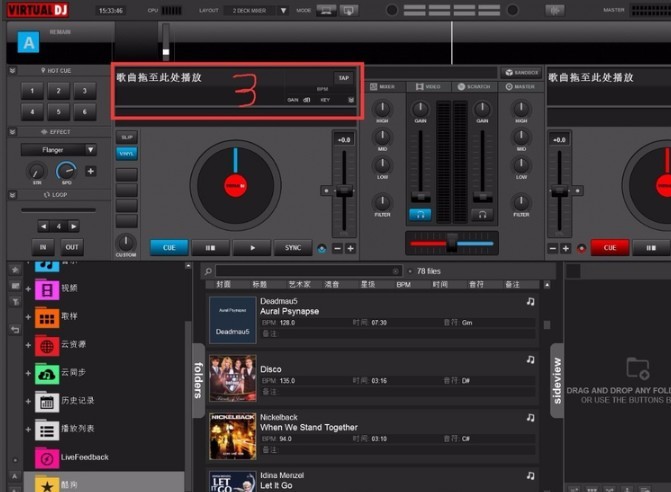This screenshot has width=671, height=492.
Task: Click the red record icon on right deck
Action: pos(581,248)
